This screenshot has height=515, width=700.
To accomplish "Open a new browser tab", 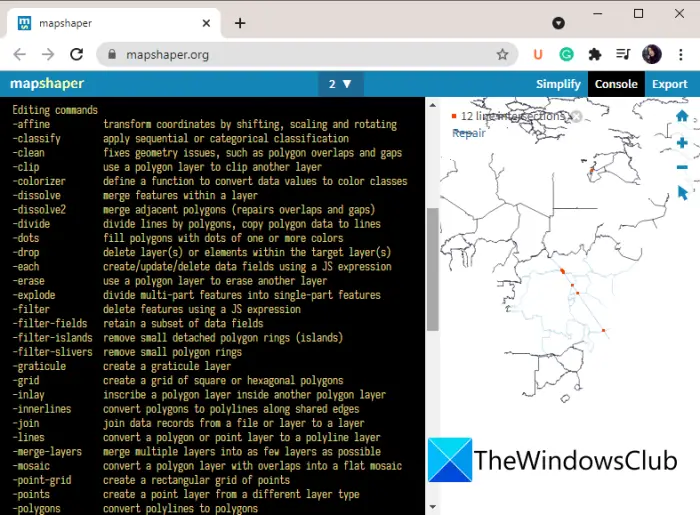I will (240, 23).
